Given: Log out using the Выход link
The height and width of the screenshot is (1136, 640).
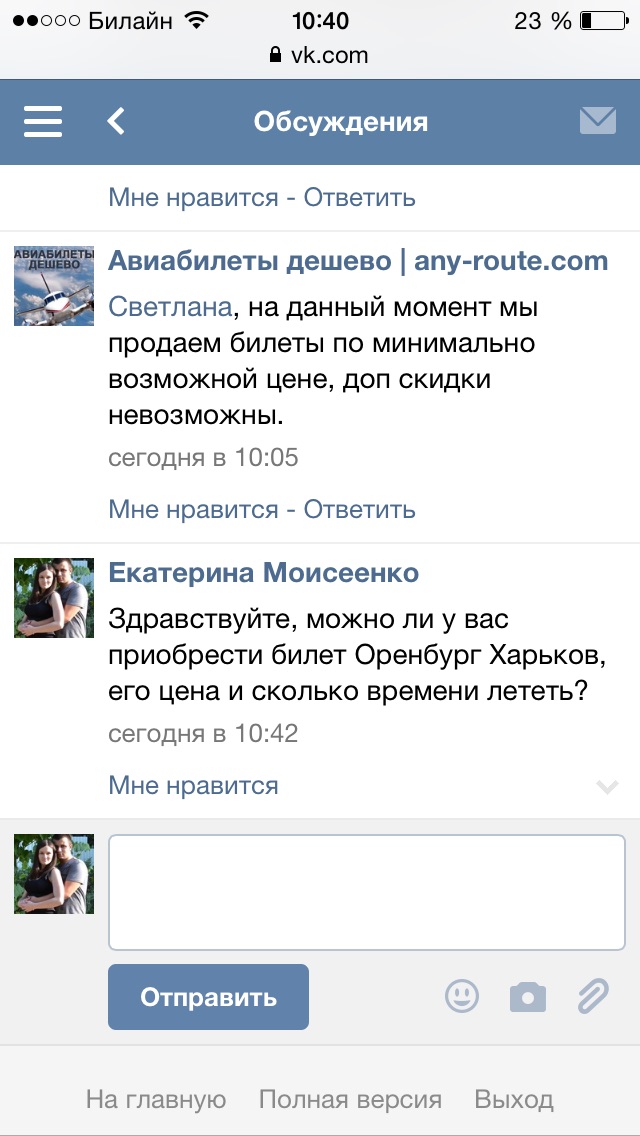Looking at the screenshot, I should tap(514, 1100).
